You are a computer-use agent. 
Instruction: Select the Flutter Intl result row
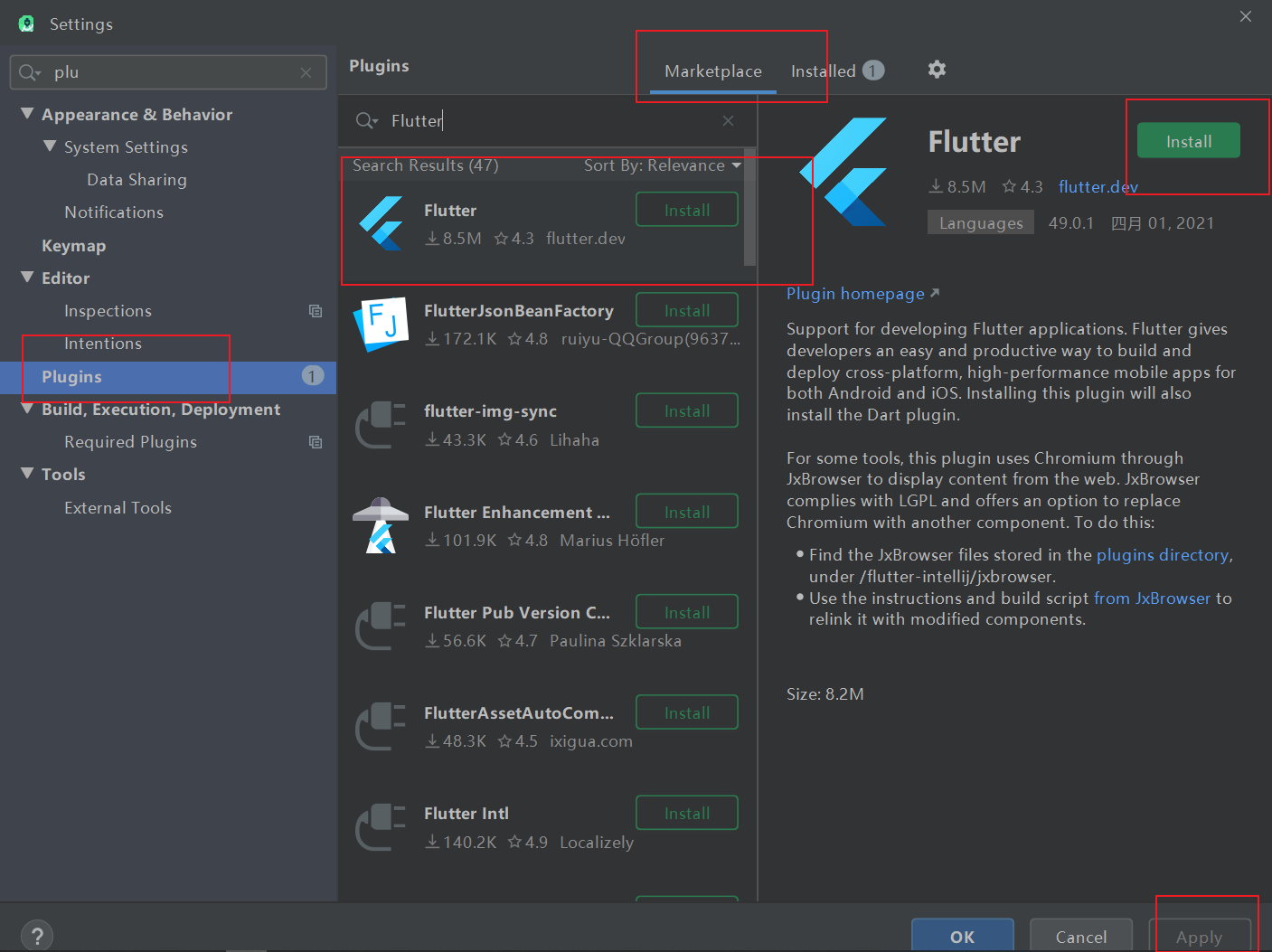coord(547,827)
